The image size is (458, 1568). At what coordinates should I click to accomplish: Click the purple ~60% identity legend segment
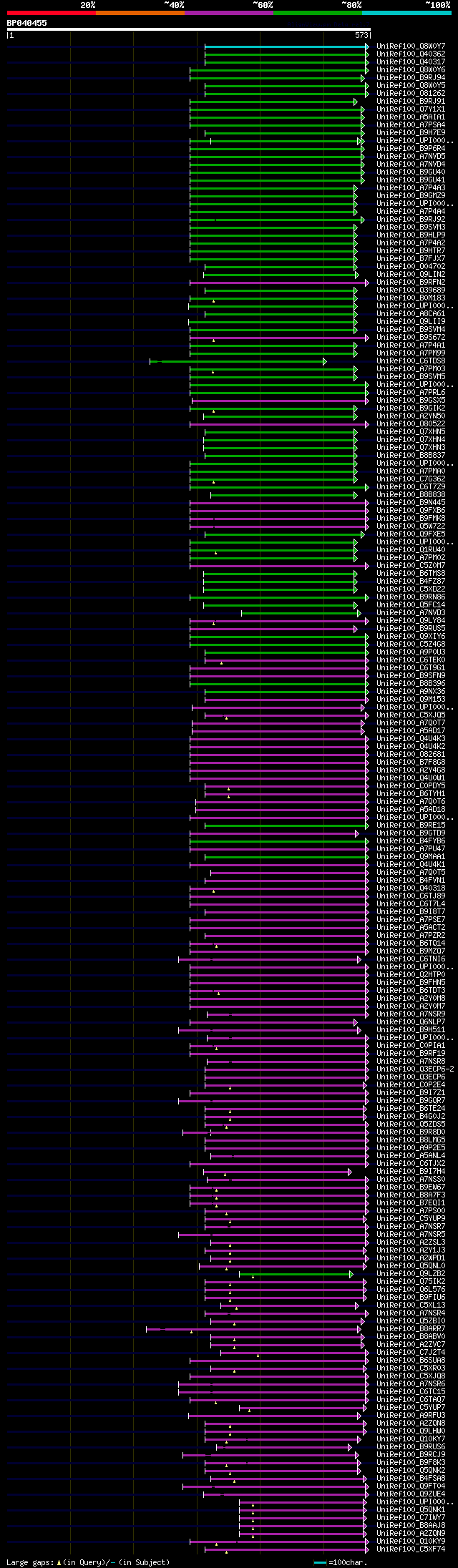[229, 13]
